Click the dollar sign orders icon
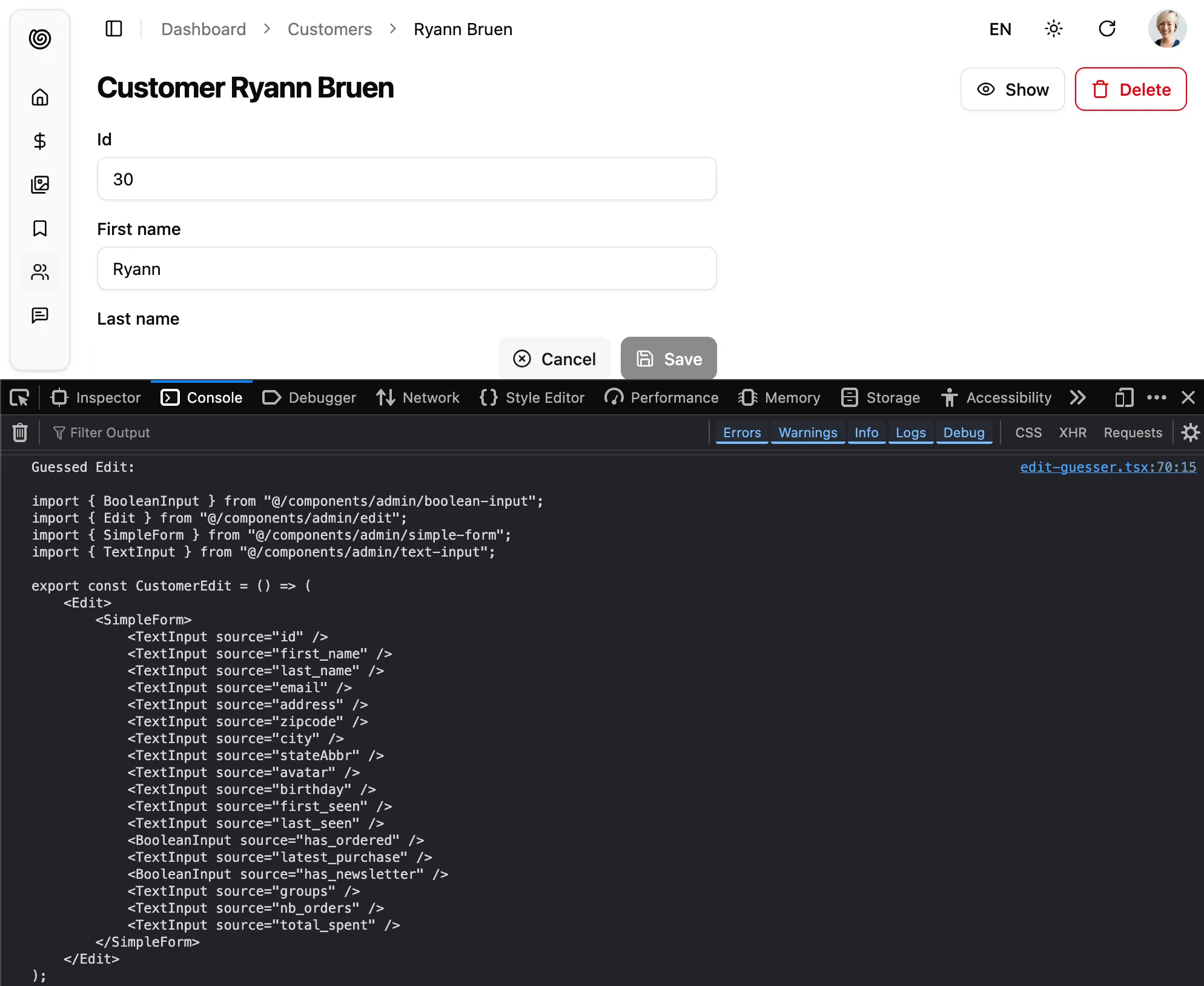This screenshot has width=1204, height=986. [x=40, y=141]
